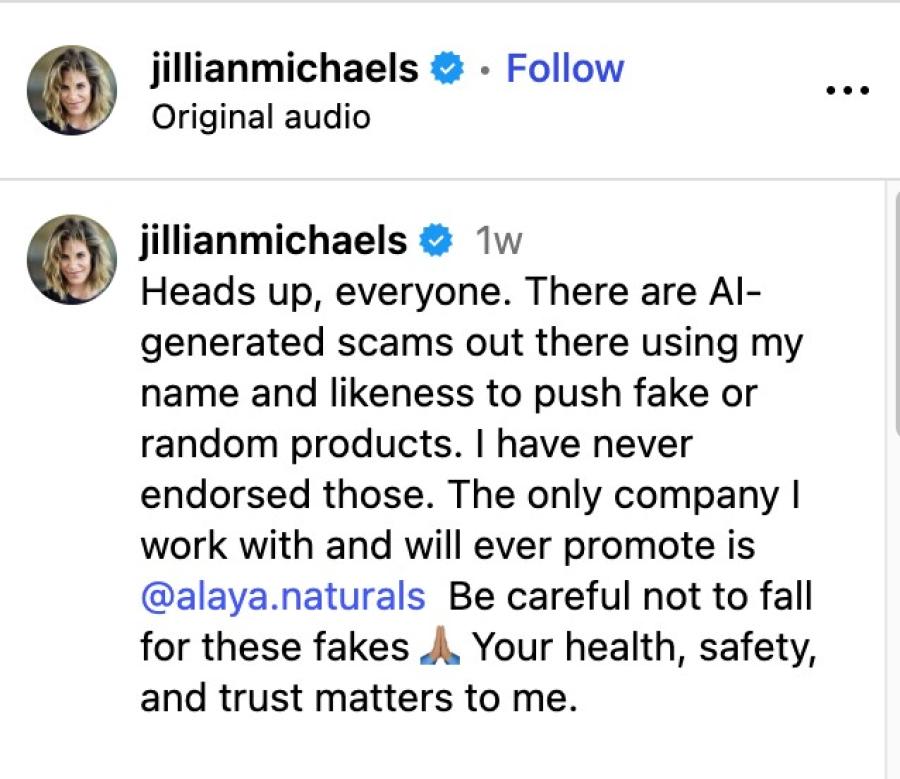Open the header profile picture of jillianmichaels
Viewport: 900px width, 779px height.
71,89
